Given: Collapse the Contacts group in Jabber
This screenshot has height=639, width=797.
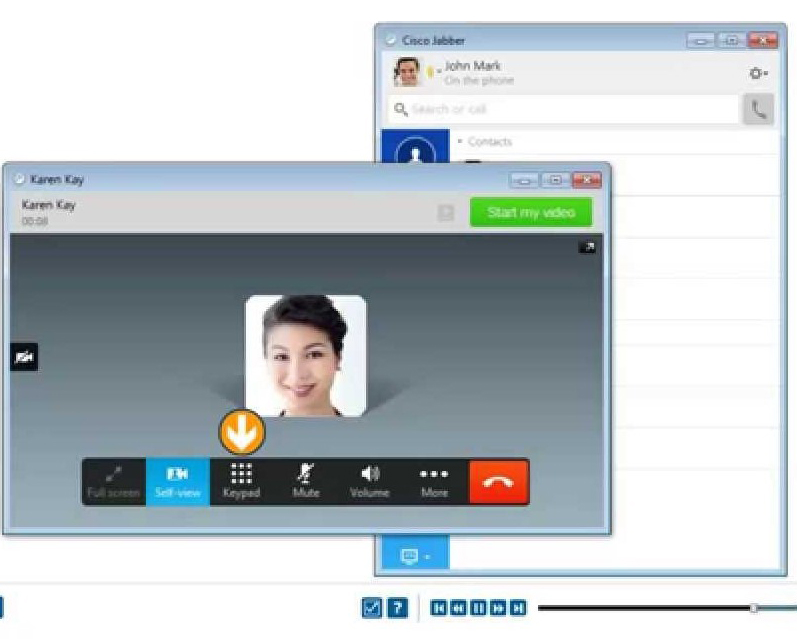Looking at the screenshot, I should (459, 141).
